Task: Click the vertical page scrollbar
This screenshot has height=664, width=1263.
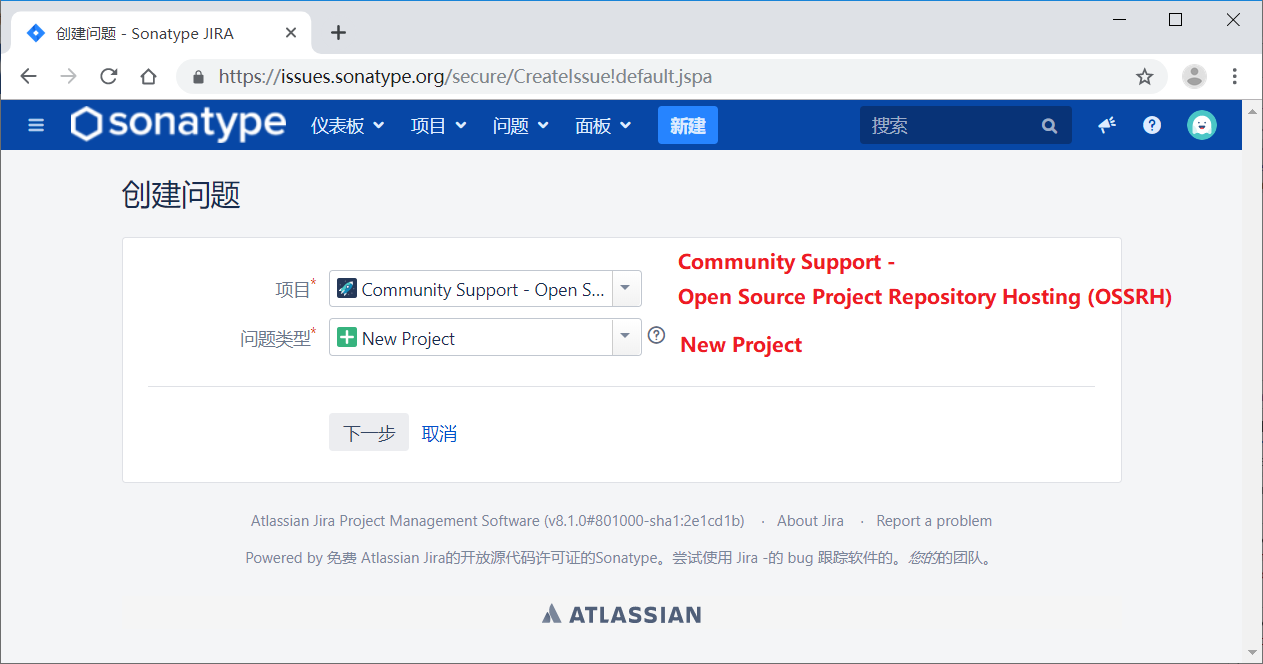Action: click(1252, 380)
